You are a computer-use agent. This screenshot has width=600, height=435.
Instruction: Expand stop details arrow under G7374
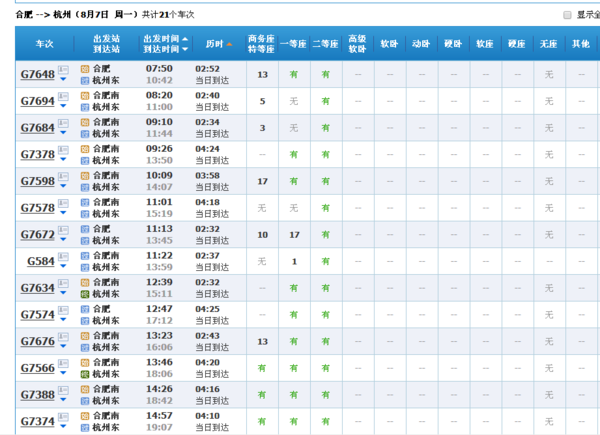63,426
